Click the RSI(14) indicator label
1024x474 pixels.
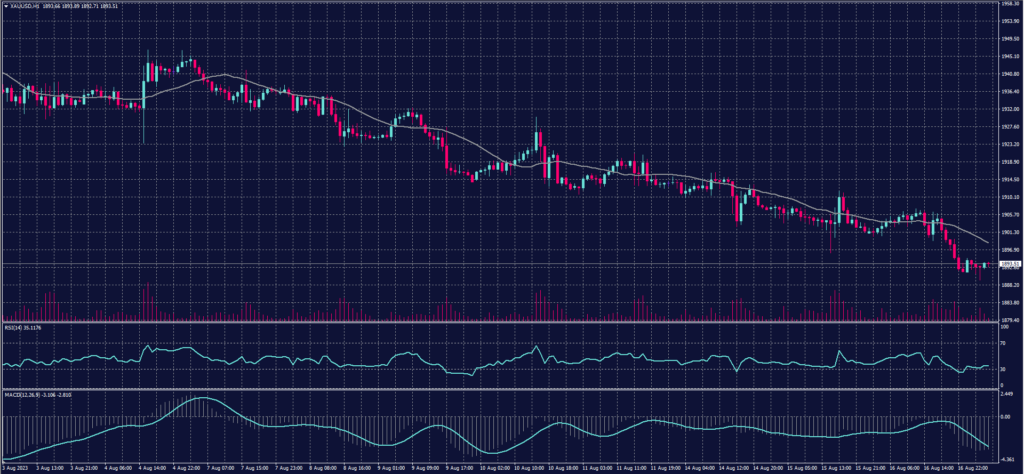click(15, 326)
